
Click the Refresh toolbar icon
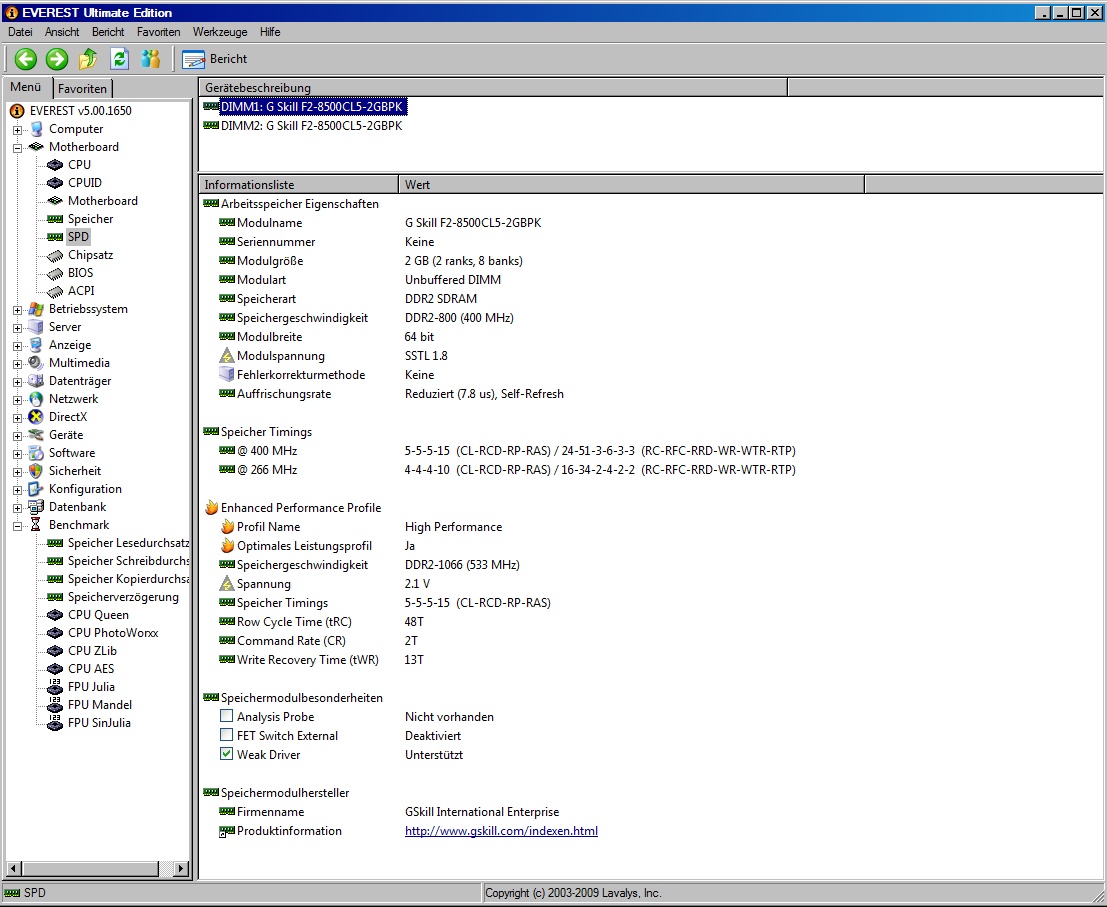[x=119, y=59]
